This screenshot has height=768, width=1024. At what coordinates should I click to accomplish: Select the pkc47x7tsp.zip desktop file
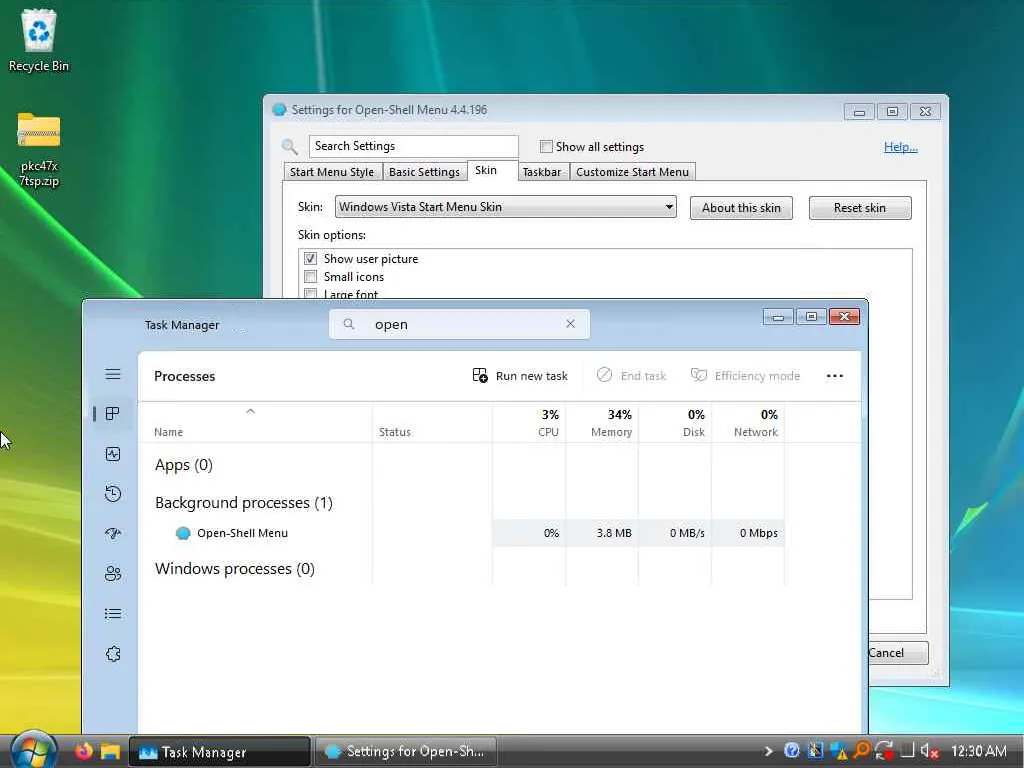pos(39,150)
